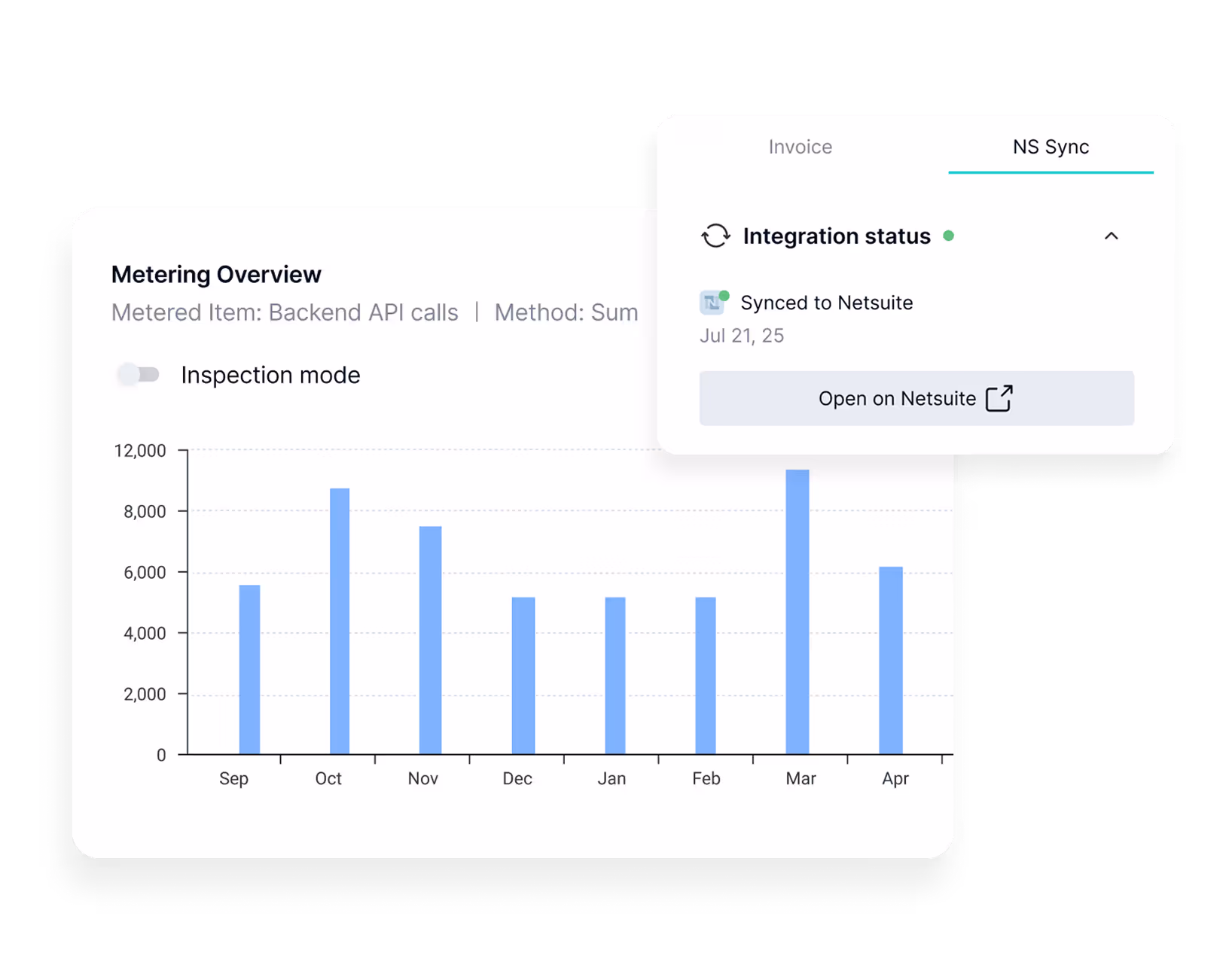Collapse the Integration status section

(x=1112, y=236)
